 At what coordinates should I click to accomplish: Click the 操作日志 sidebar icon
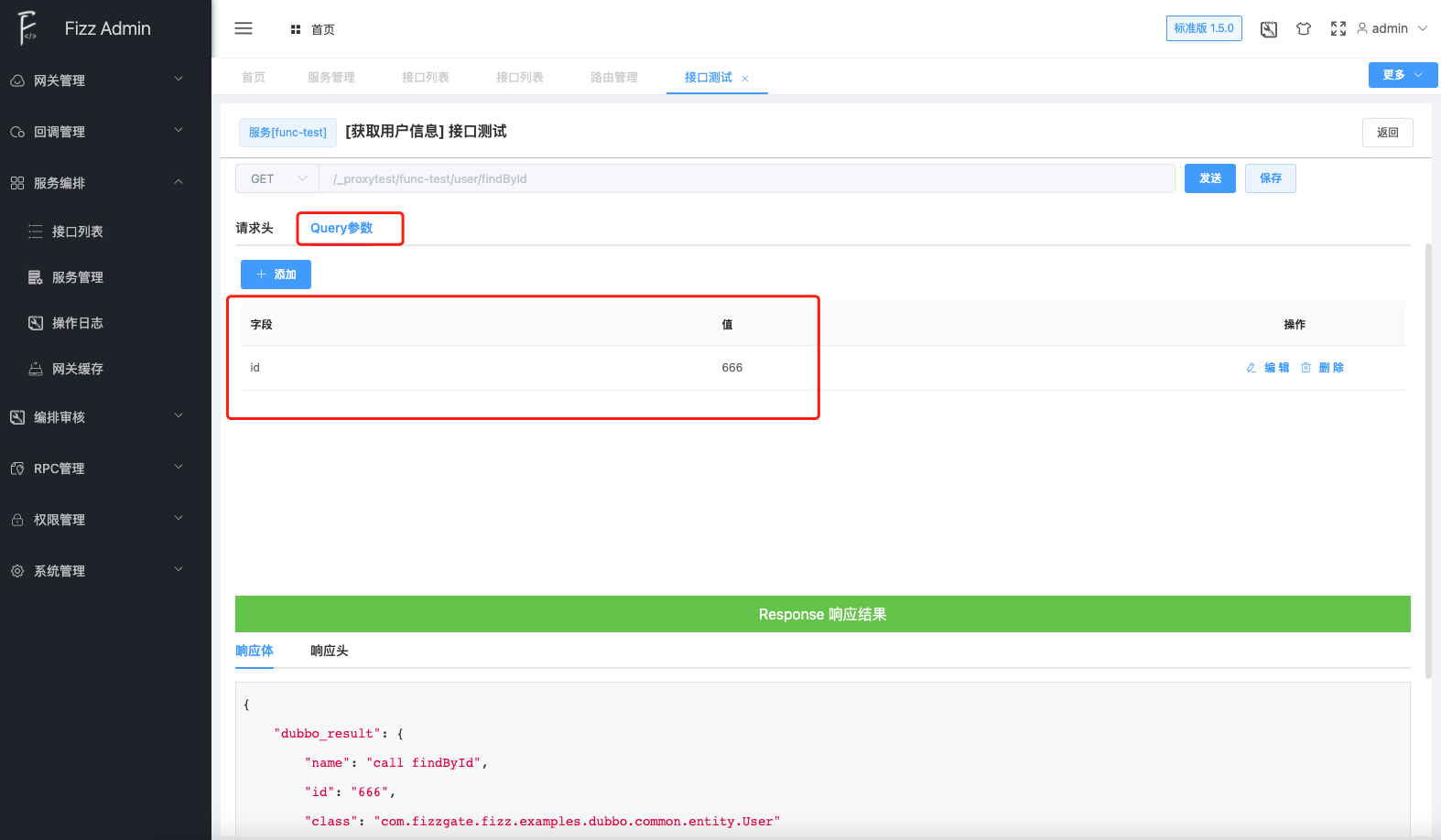pos(36,323)
